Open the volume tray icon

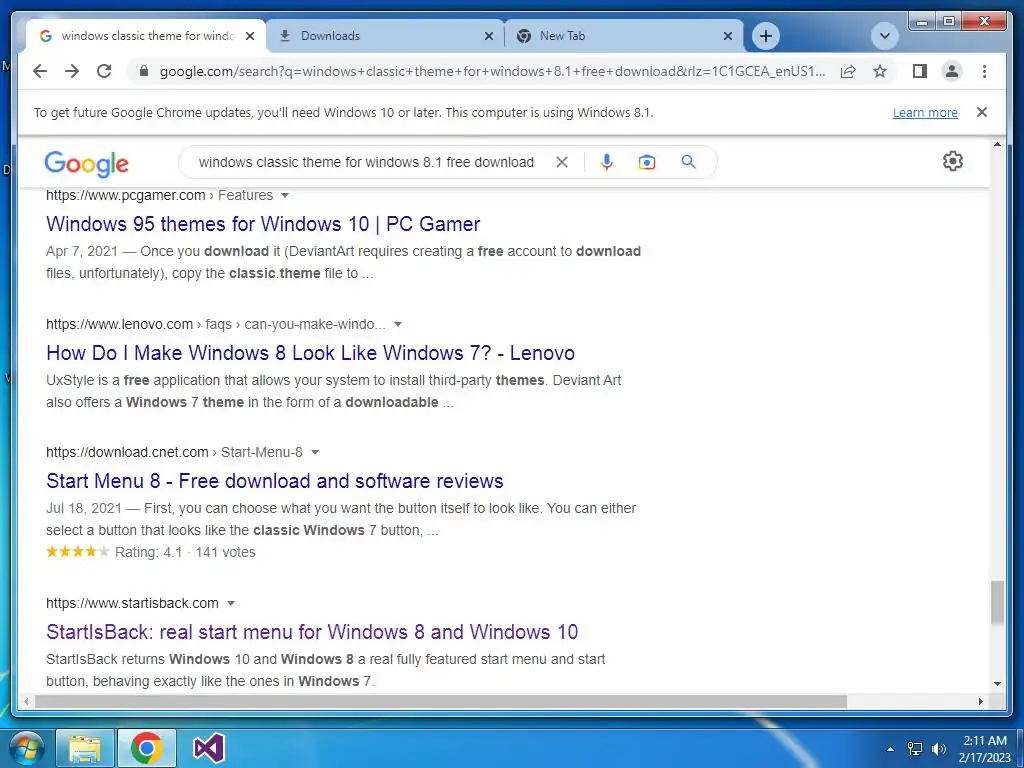click(x=938, y=748)
